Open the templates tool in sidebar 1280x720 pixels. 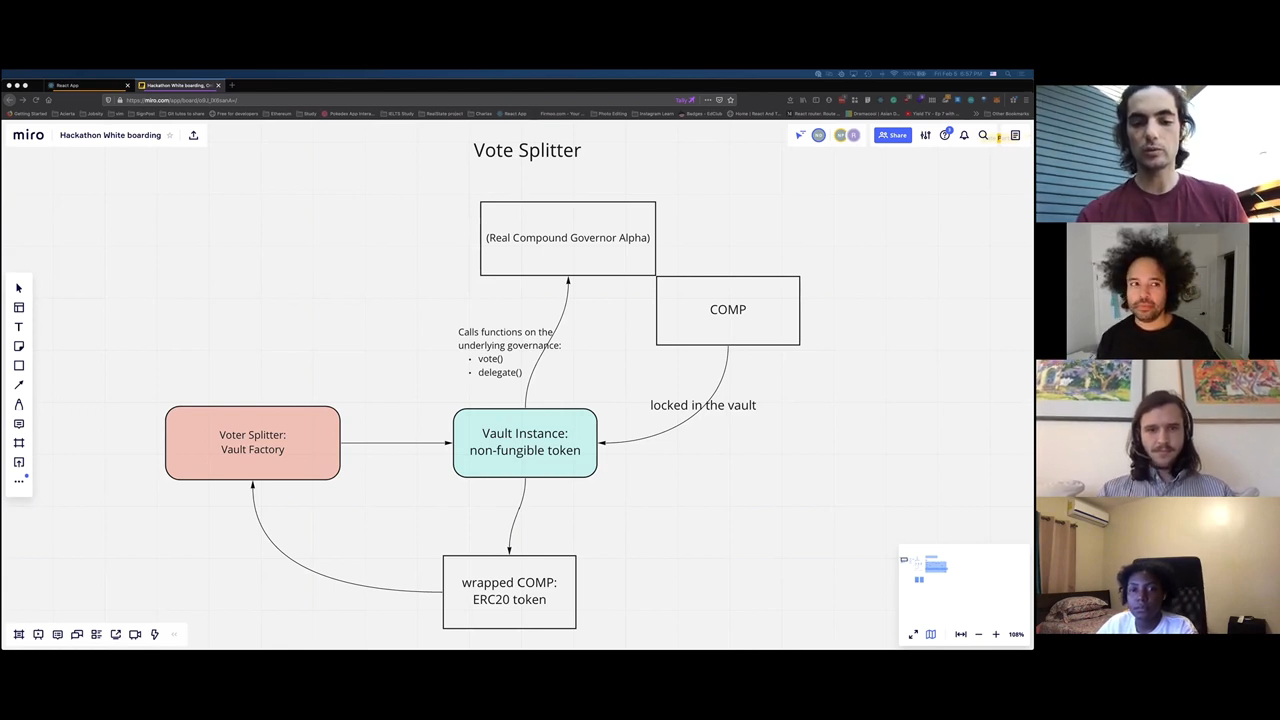[x=19, y=308]
